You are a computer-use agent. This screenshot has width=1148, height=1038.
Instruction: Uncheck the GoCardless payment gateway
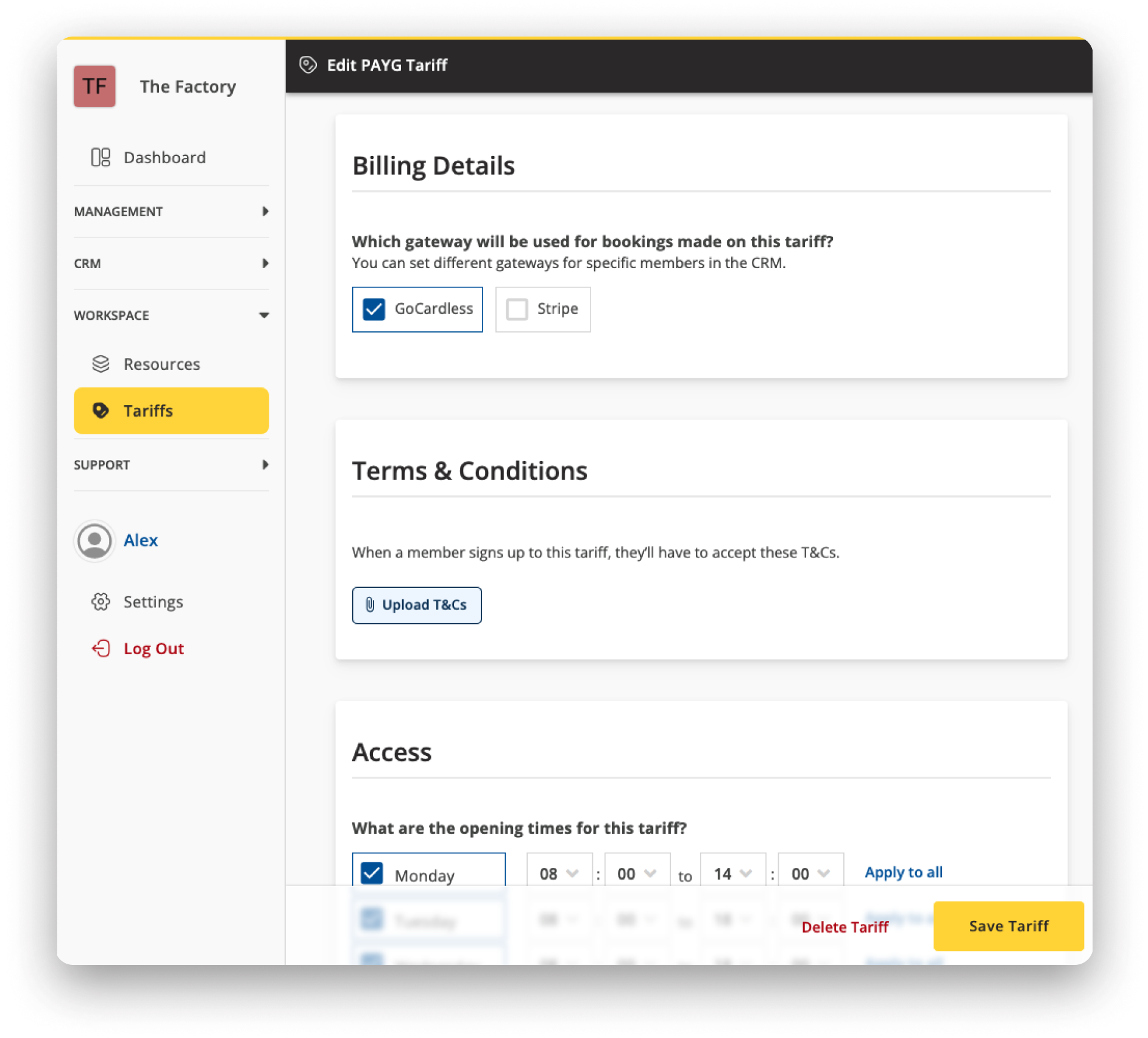tap(374, 309)
